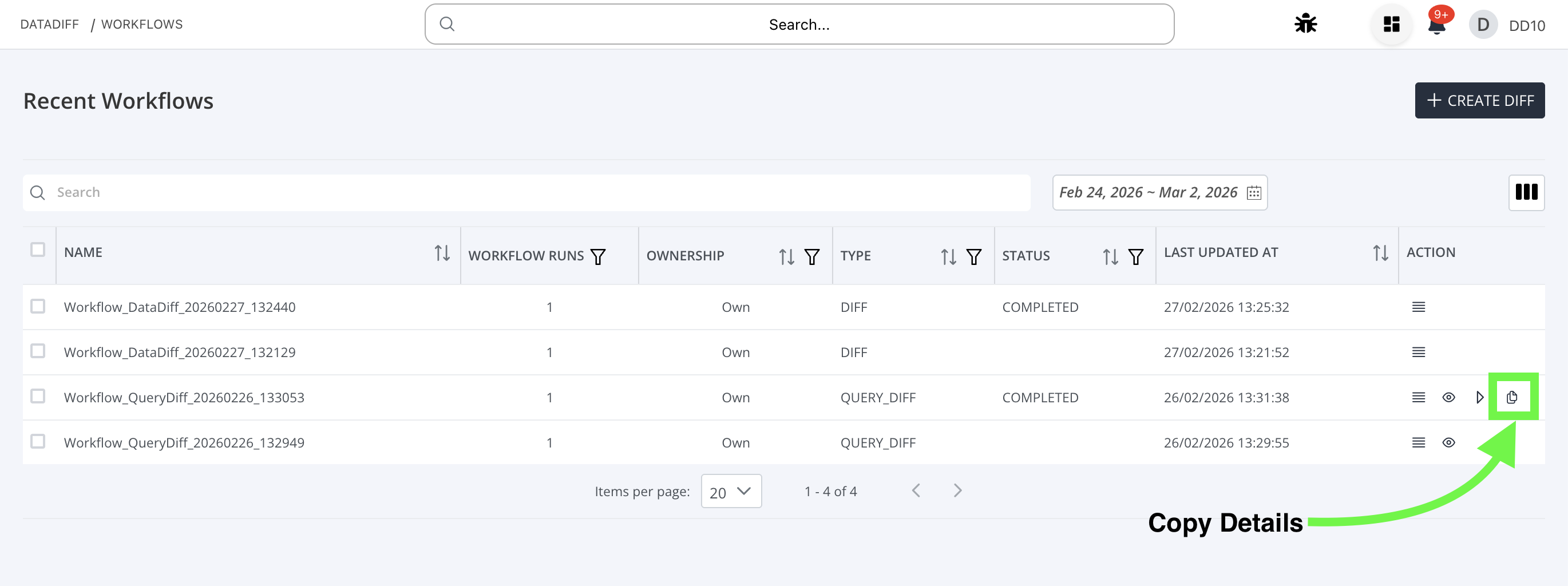The image size is (1568, 586).
Task: Open the column settings icon above the table
Action: pyautogui.click(x=1527, y=192)
